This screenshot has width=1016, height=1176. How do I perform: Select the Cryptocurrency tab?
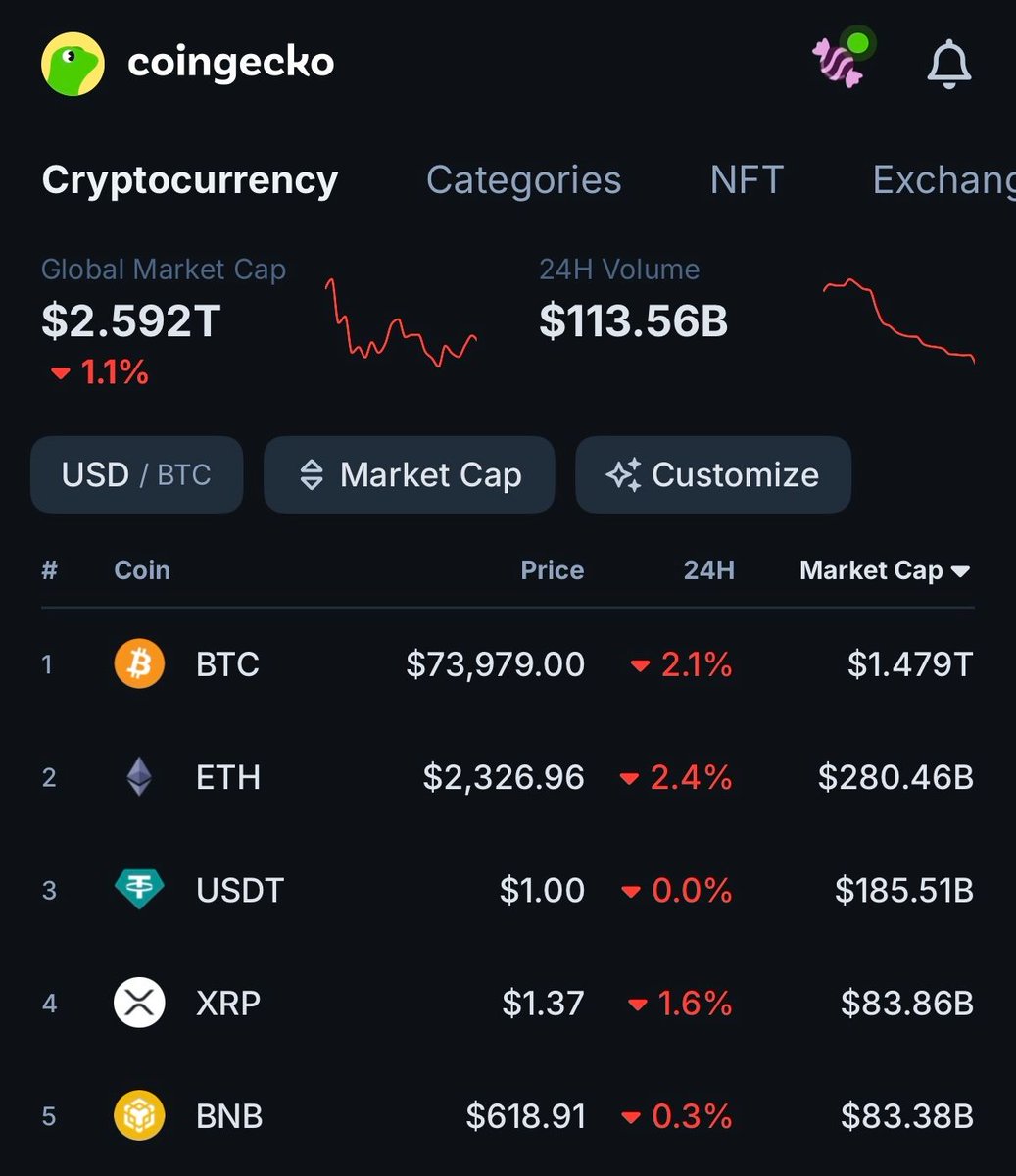point(190,180)
